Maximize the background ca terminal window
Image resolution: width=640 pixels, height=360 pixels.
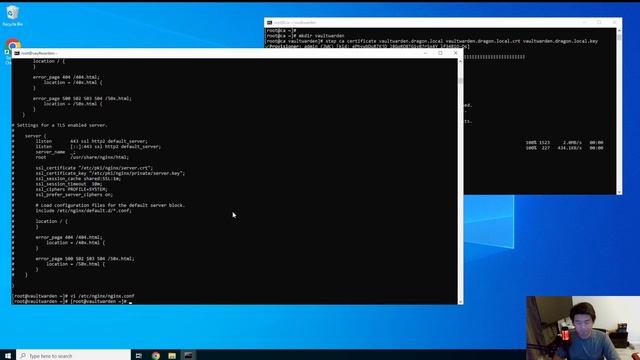599,22
